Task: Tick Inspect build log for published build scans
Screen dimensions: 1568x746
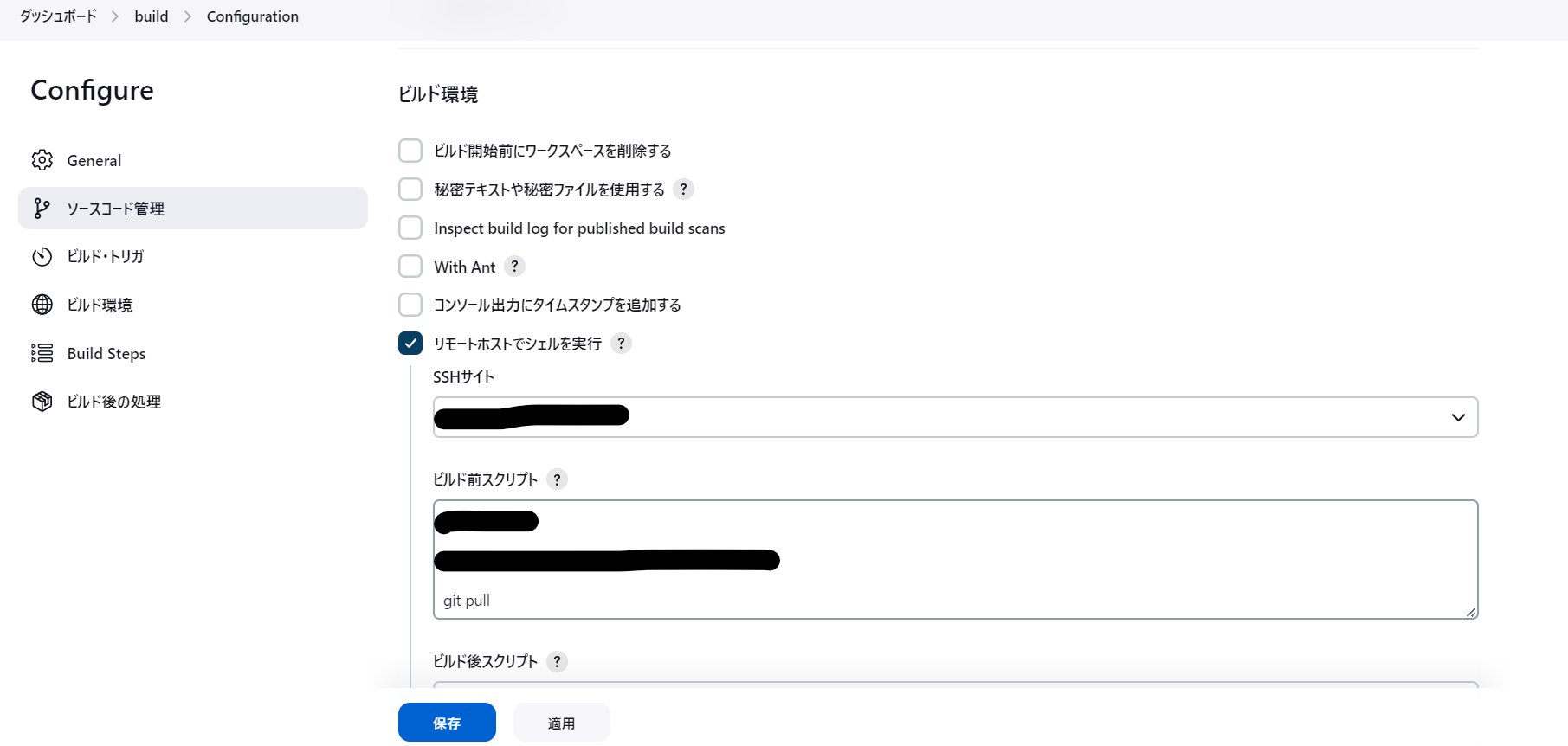Action: [x=410, y=228]
